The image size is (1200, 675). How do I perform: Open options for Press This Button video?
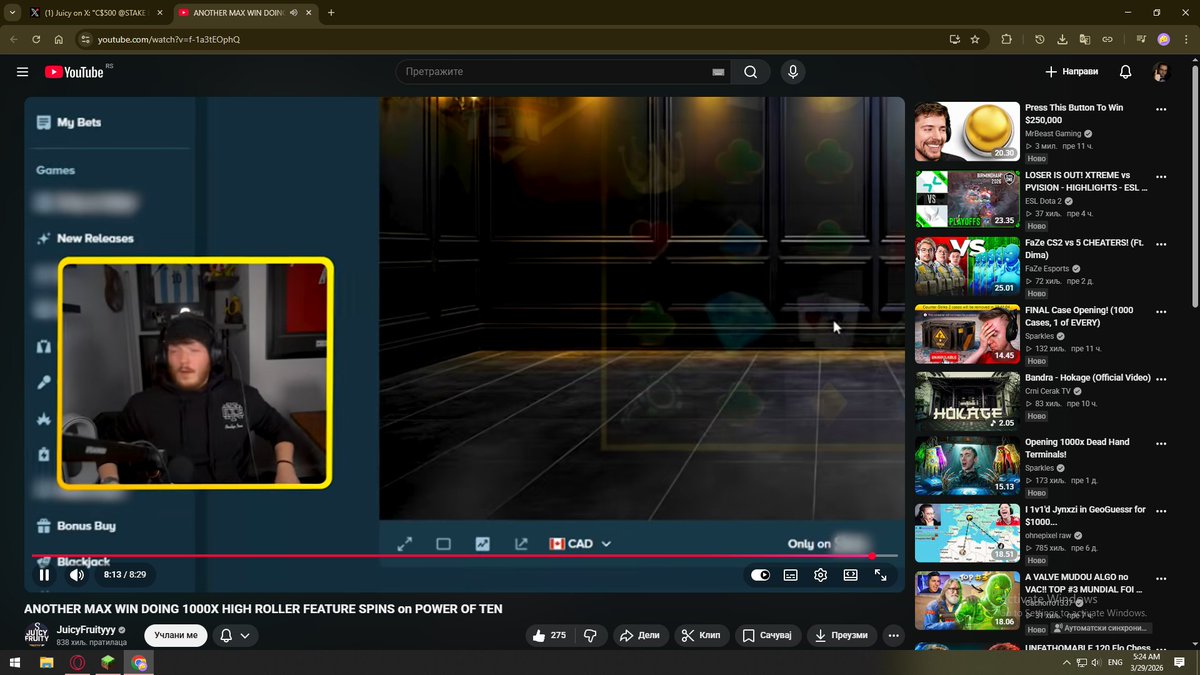(x=1161, y=109)
